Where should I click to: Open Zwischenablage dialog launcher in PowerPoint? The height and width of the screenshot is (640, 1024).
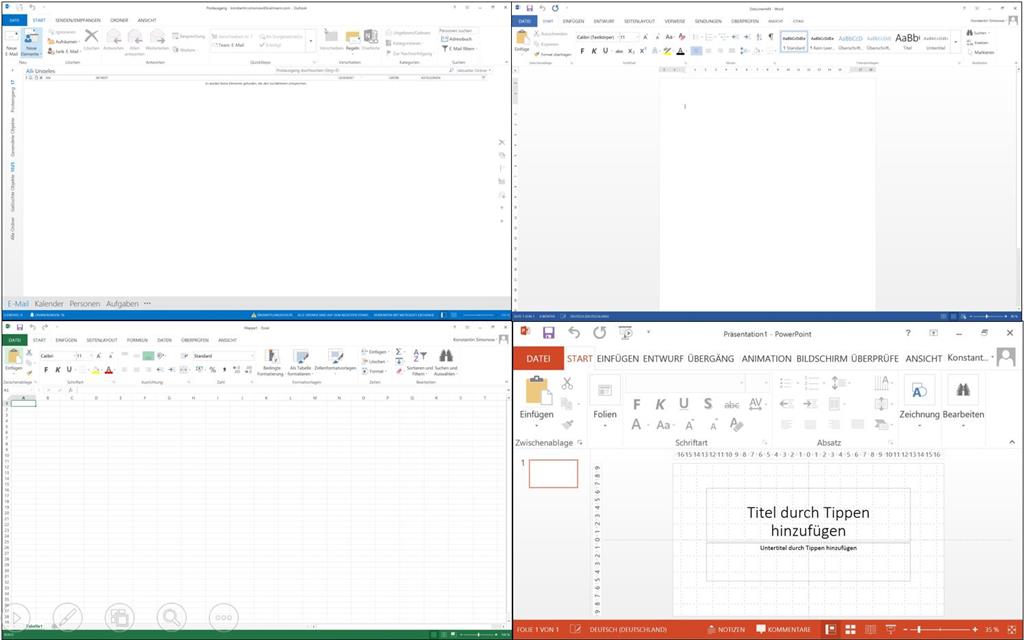click(x=579, y=443)
